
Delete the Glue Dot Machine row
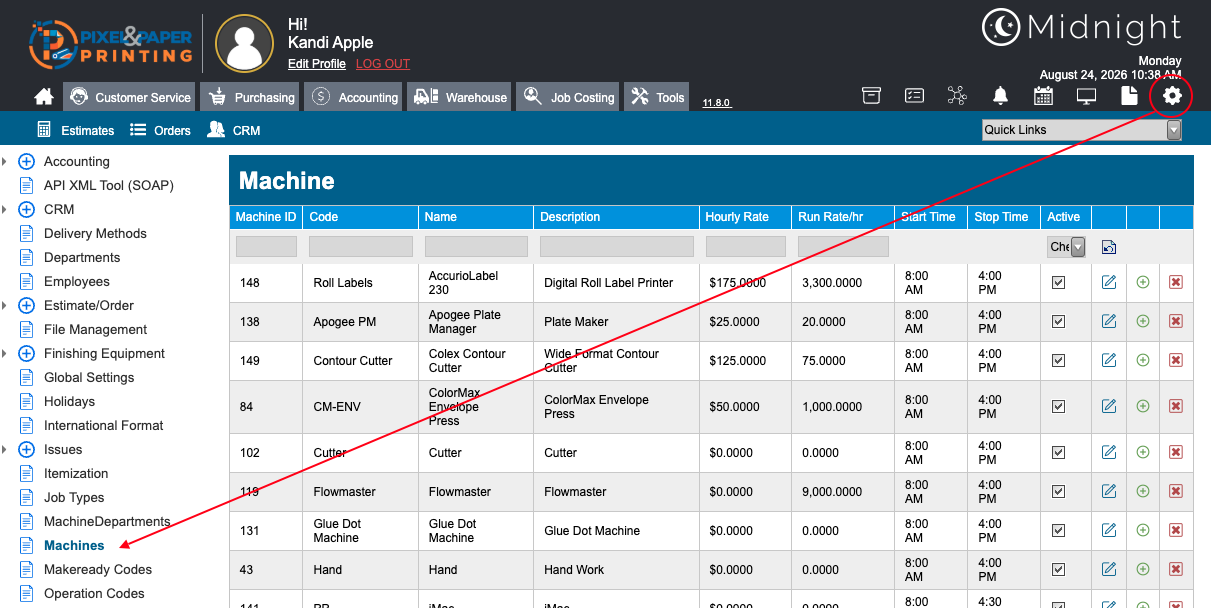tap(1176, 531)
